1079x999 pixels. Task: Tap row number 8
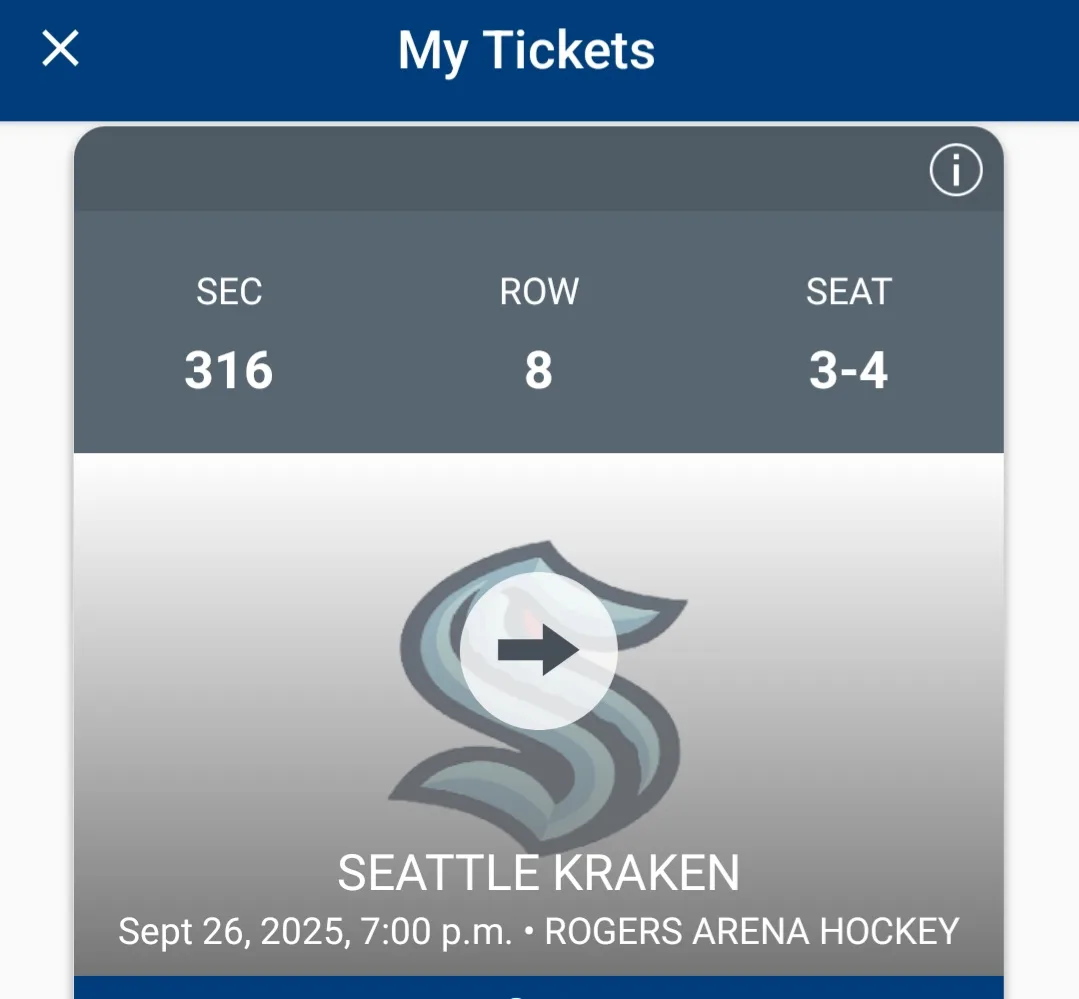539,371
